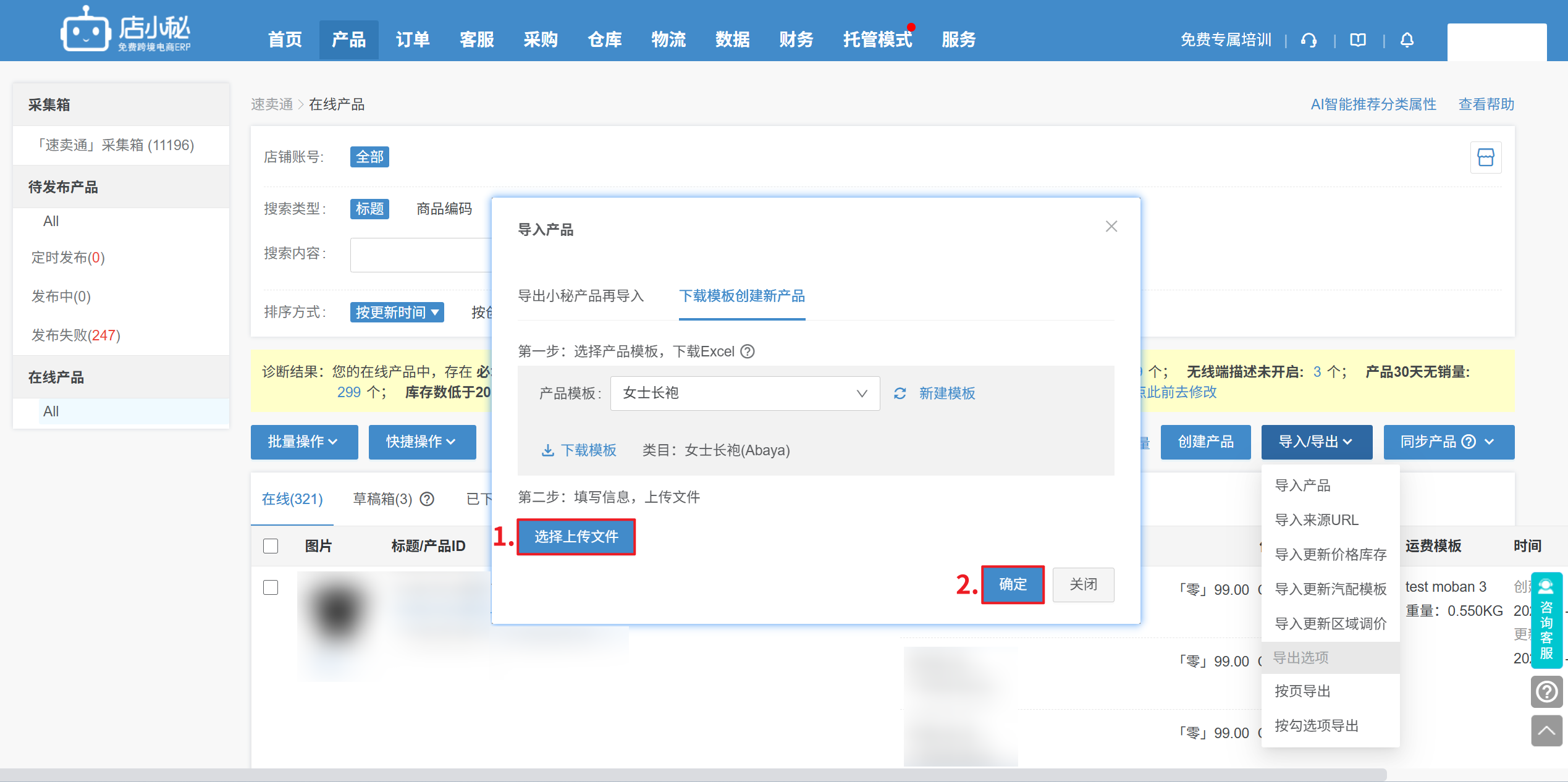The height and width of the screenshot is (782, 1568).
Task: Click the customer service headset icon
Action: tap(1309, 40)
